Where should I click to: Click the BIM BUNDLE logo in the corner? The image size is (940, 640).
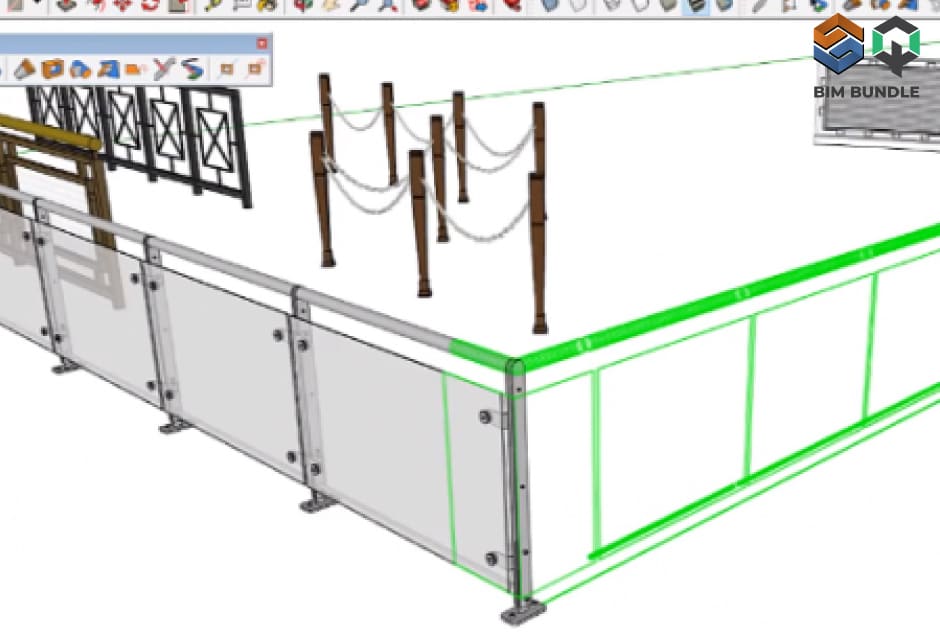click(x=870, y=55)
